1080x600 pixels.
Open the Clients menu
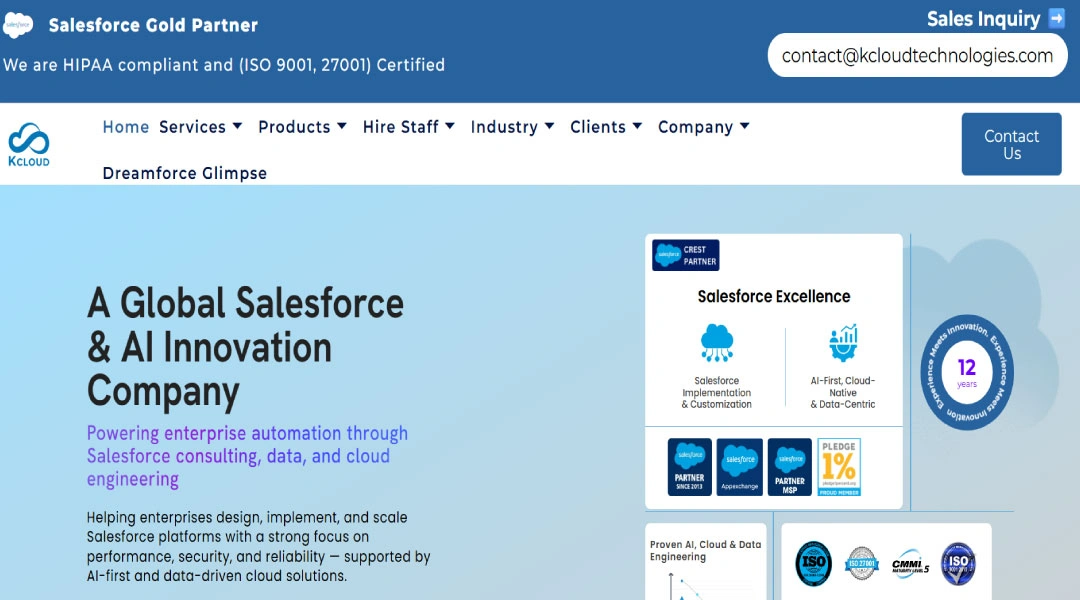click(598, 127)
